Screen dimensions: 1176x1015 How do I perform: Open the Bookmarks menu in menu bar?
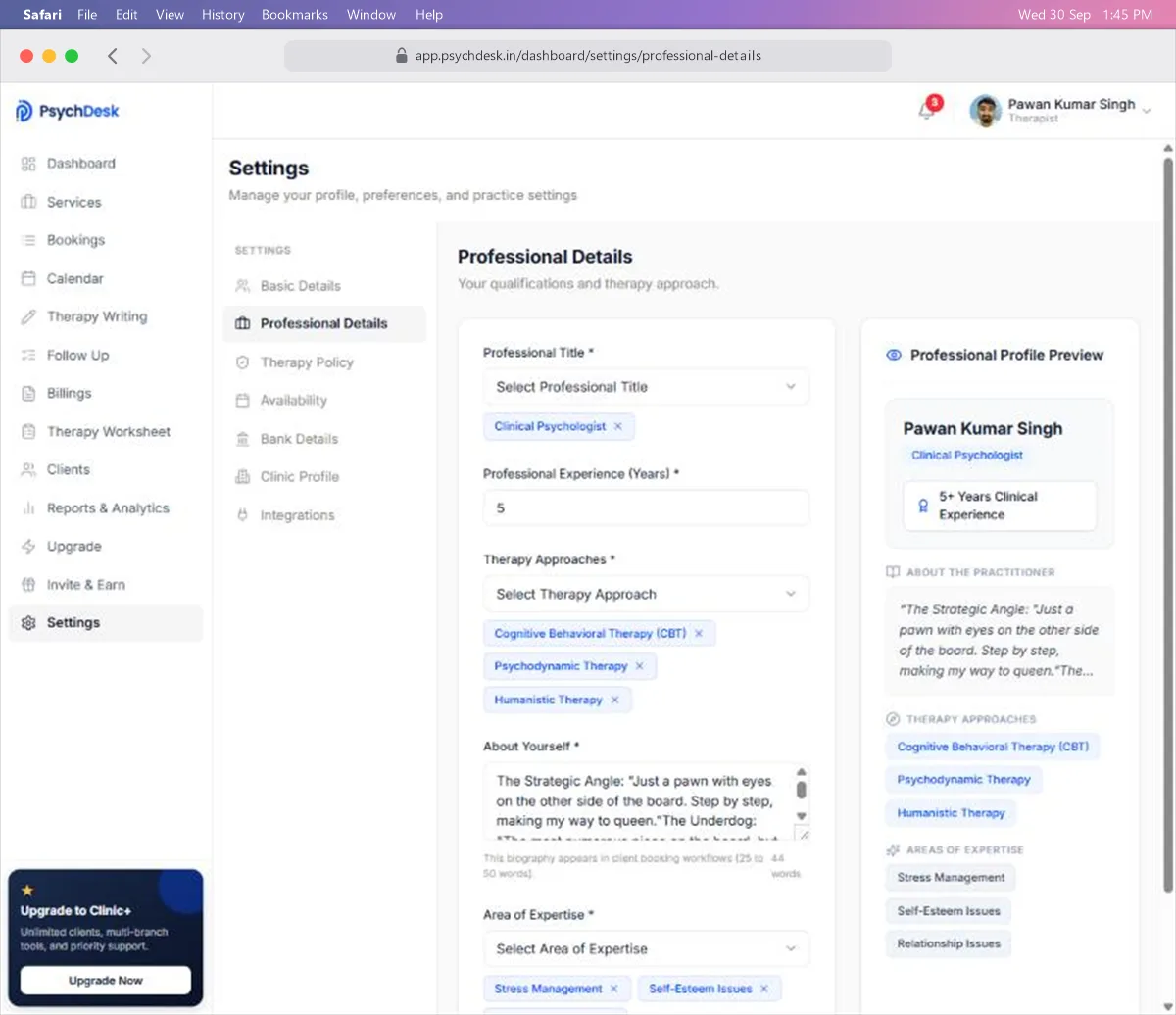295,15
